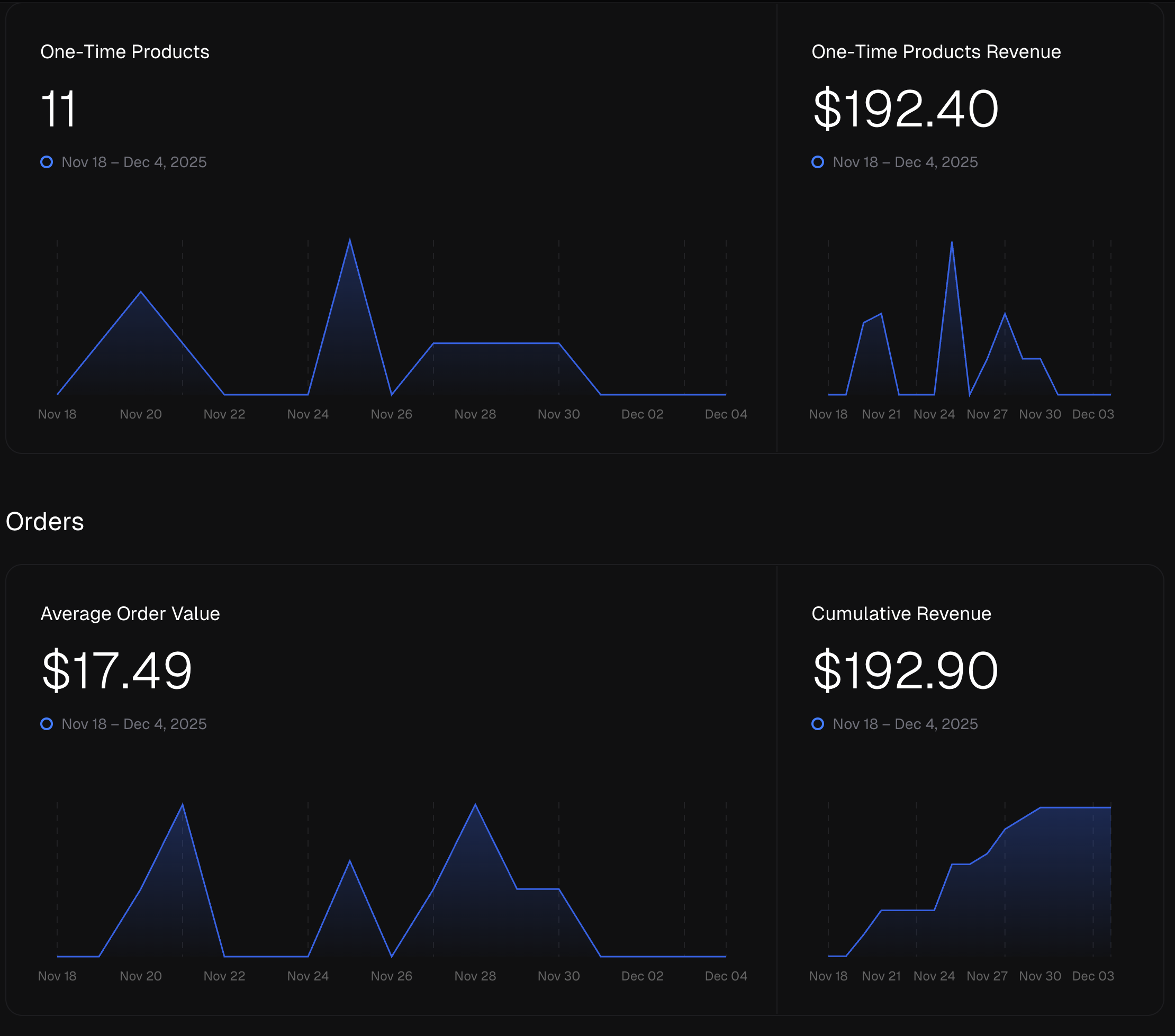Click the Cumulative Revenue legend circle icon

point(817,724)
